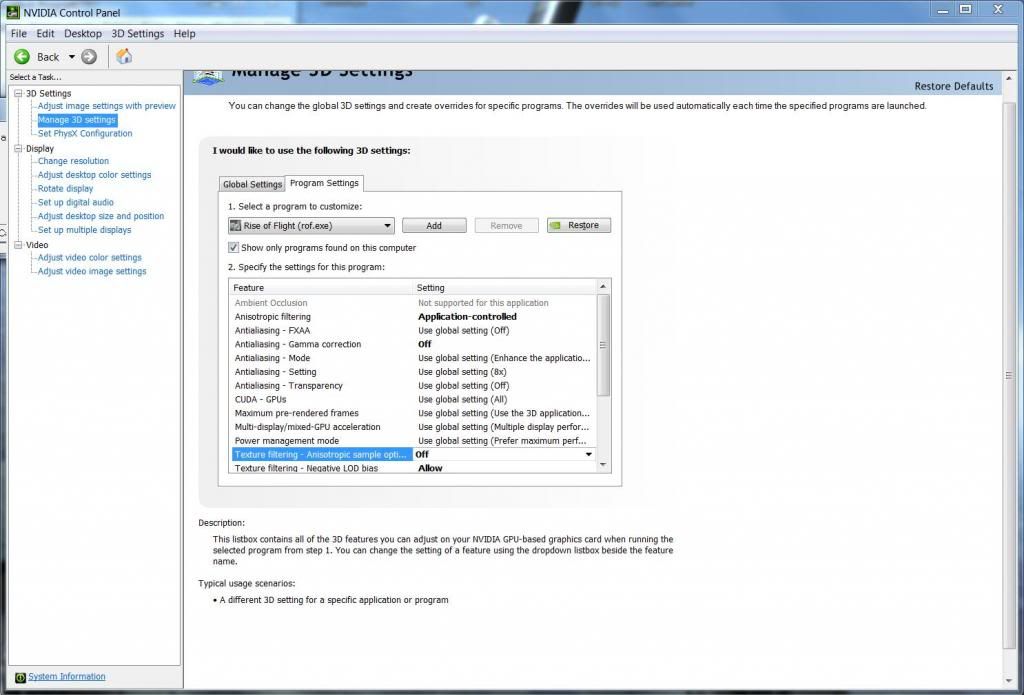1024x695 pixels.
Task: Click settings list scroll down arrow
Action: (x=603, y=465)
